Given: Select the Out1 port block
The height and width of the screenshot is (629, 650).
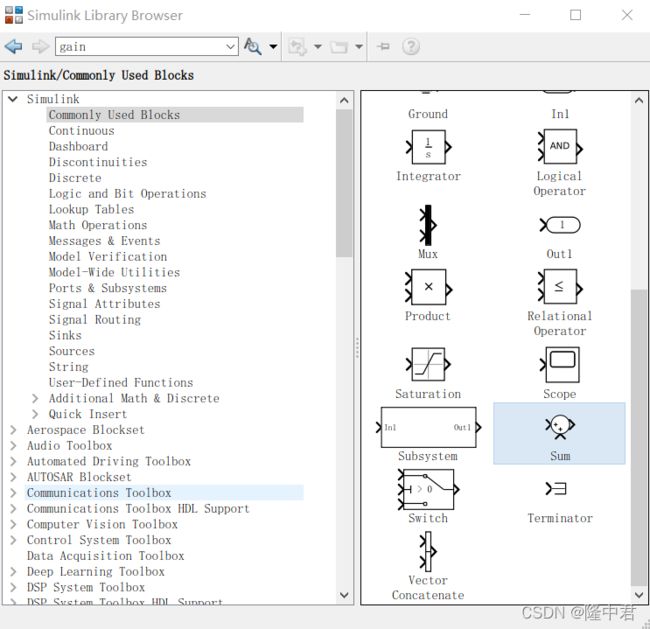Looking at the screenshot, I should point(560,225).
